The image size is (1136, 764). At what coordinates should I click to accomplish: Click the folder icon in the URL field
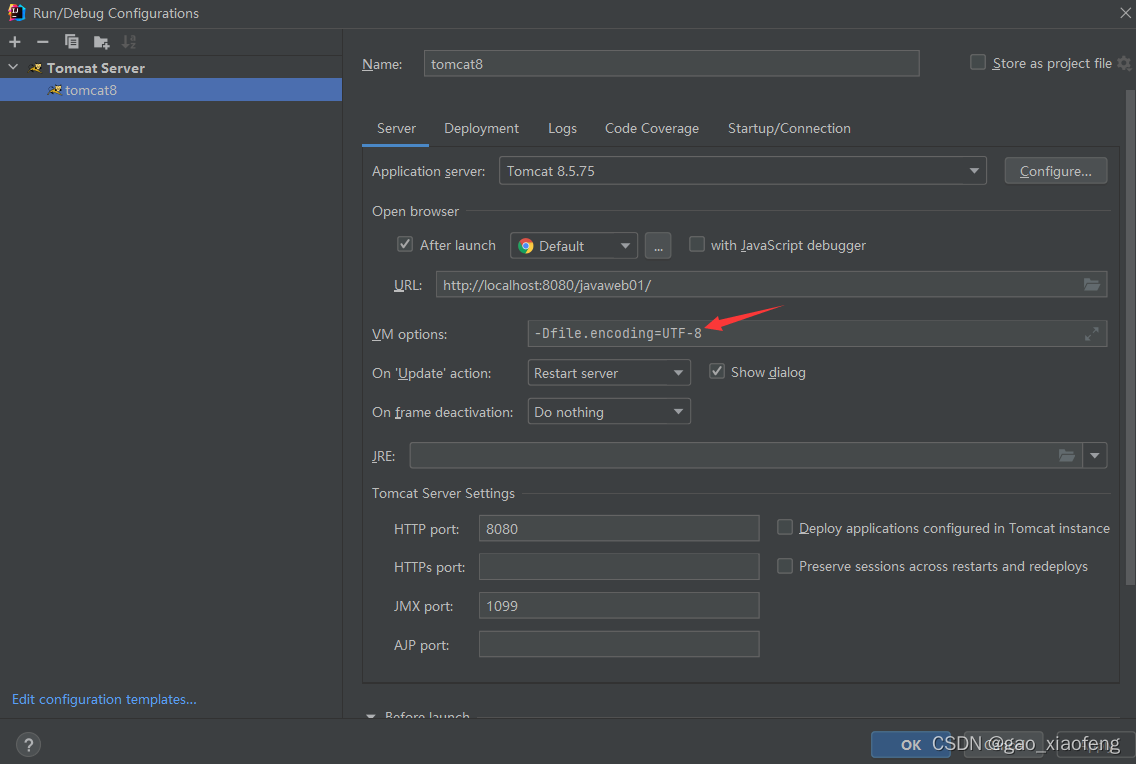click(x=1091, y=285)
